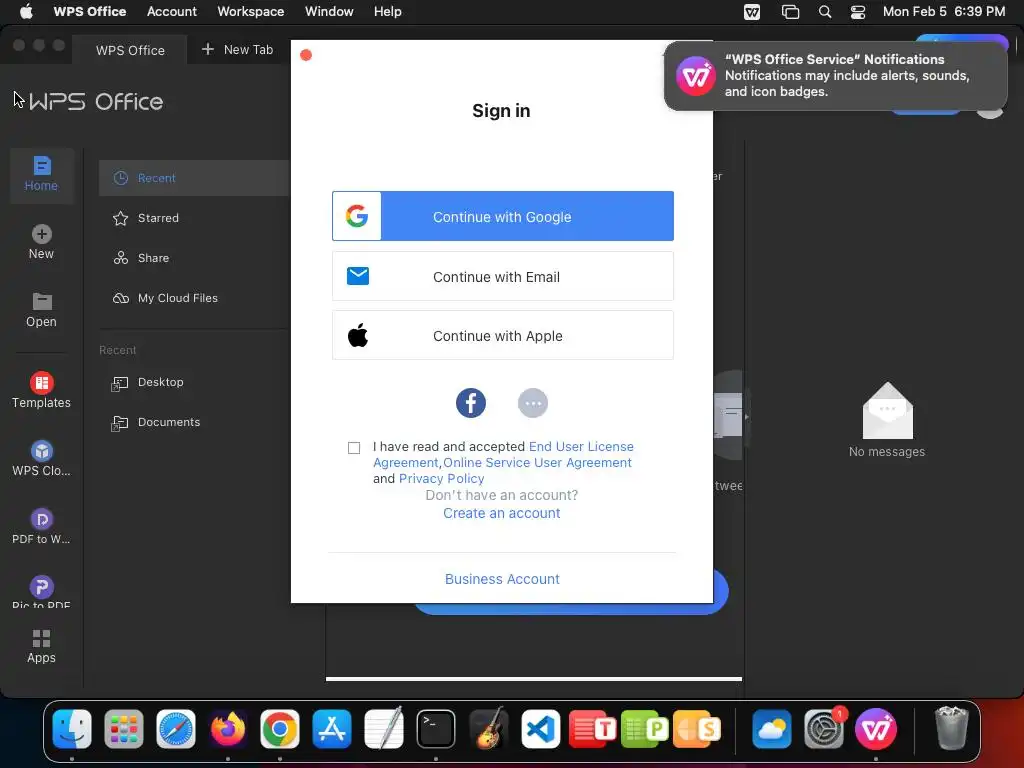Open the Workspace menu

(251, 12)
